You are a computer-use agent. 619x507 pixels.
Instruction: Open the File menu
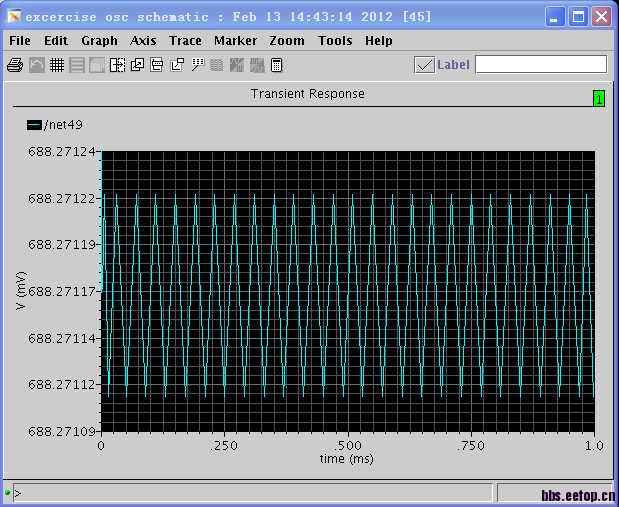19,41
